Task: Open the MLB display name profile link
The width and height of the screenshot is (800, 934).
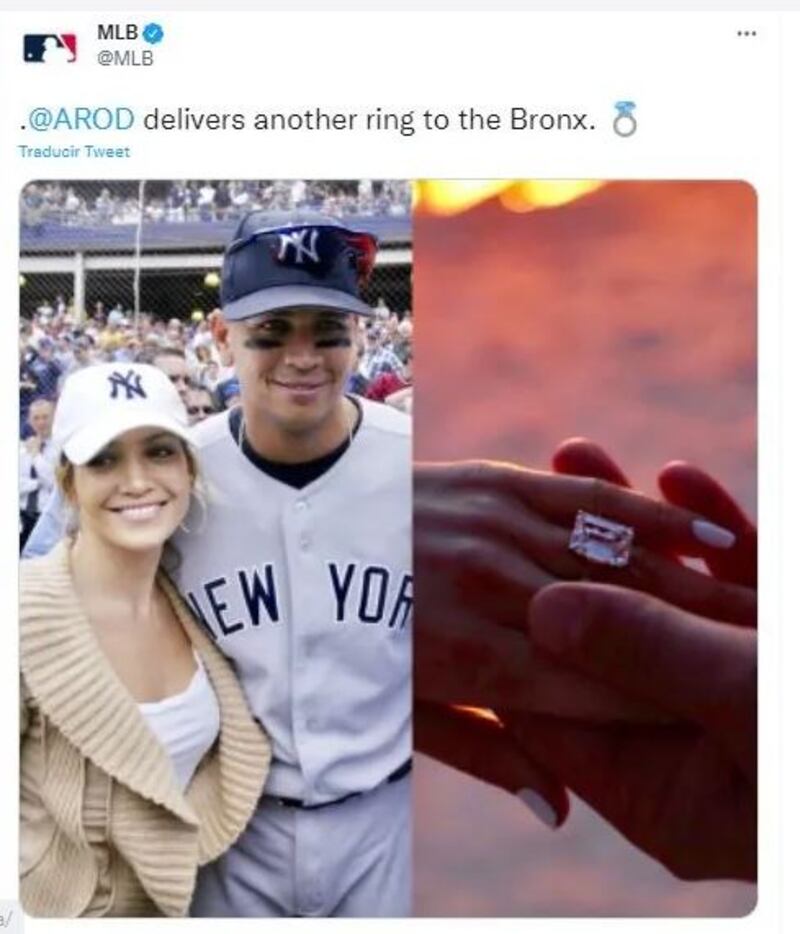Action: click(117, 32)
